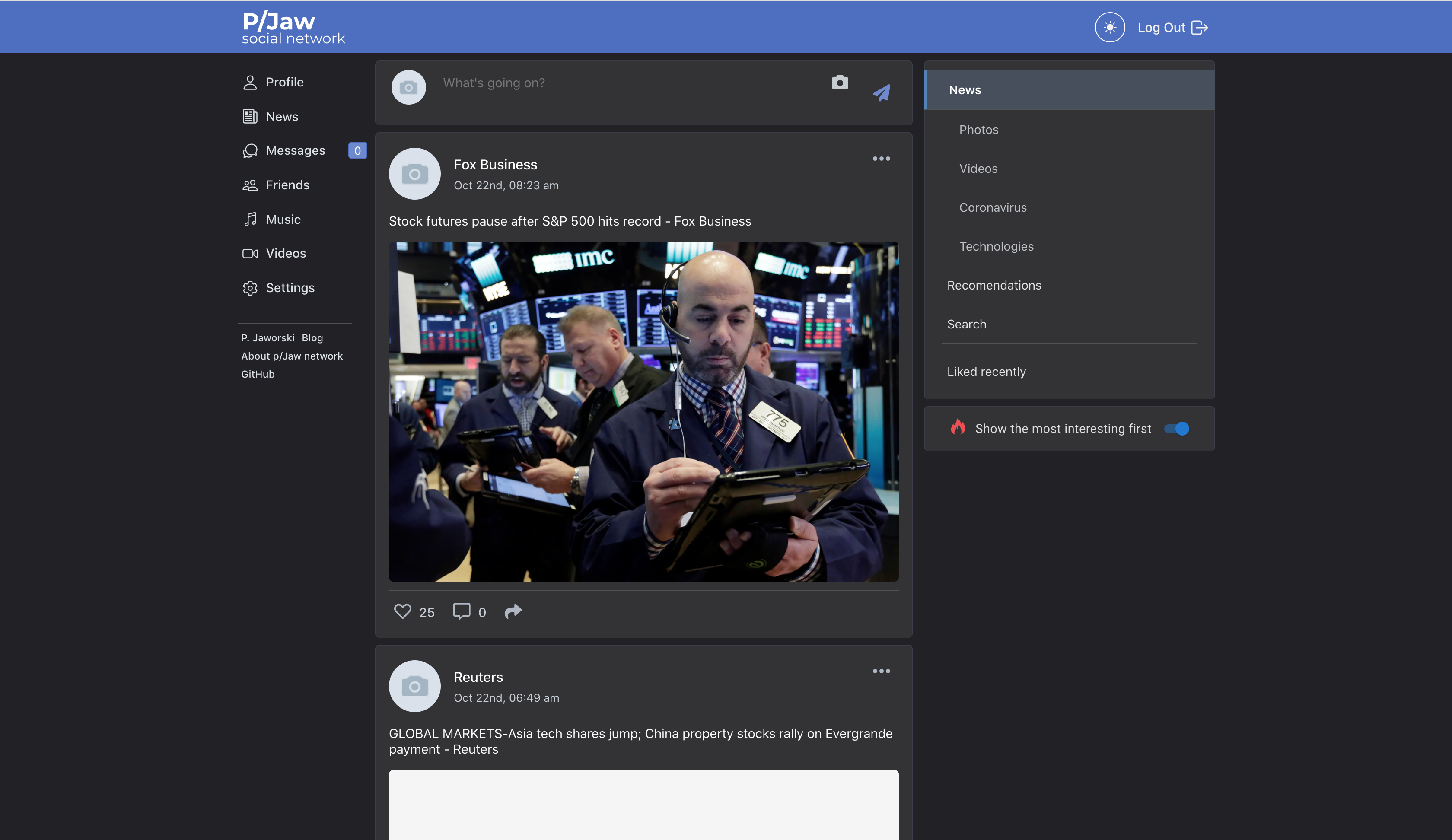1452x840 pixels.
Task: Open Liked recently section
Action: (986, 372)
